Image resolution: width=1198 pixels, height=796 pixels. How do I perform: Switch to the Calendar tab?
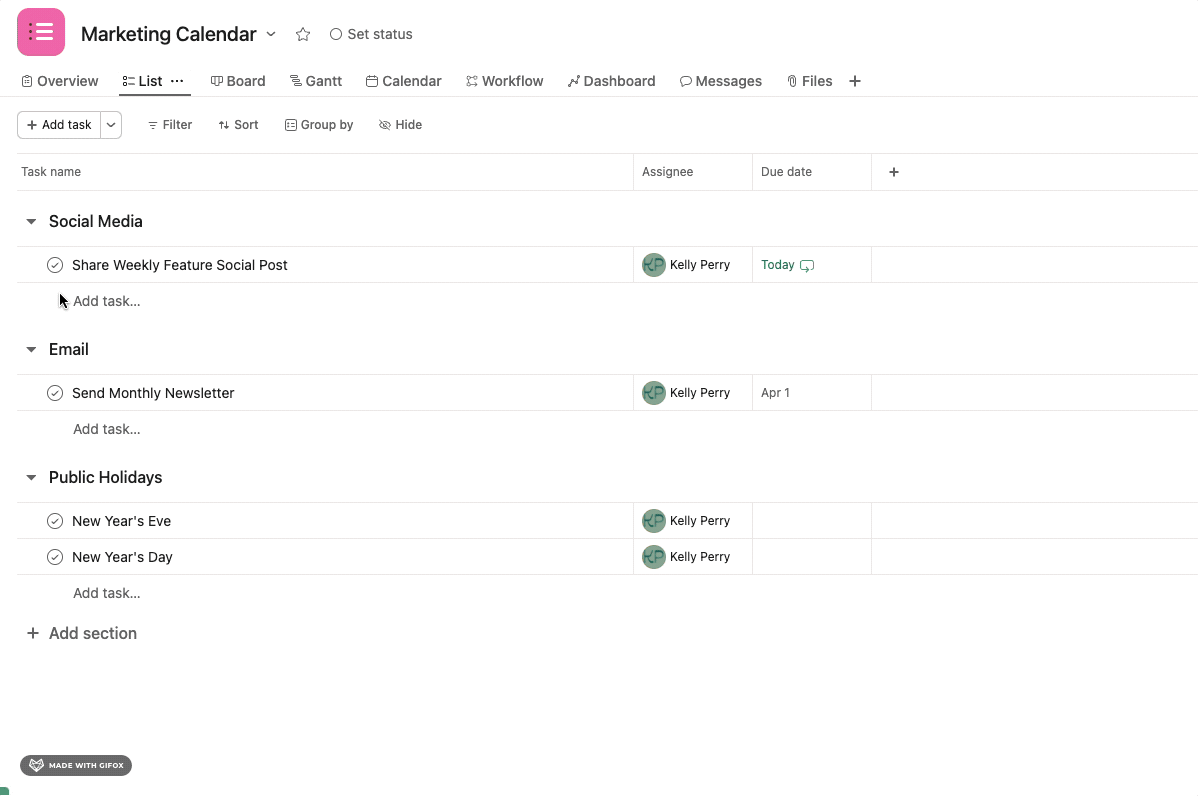(403, 81)
